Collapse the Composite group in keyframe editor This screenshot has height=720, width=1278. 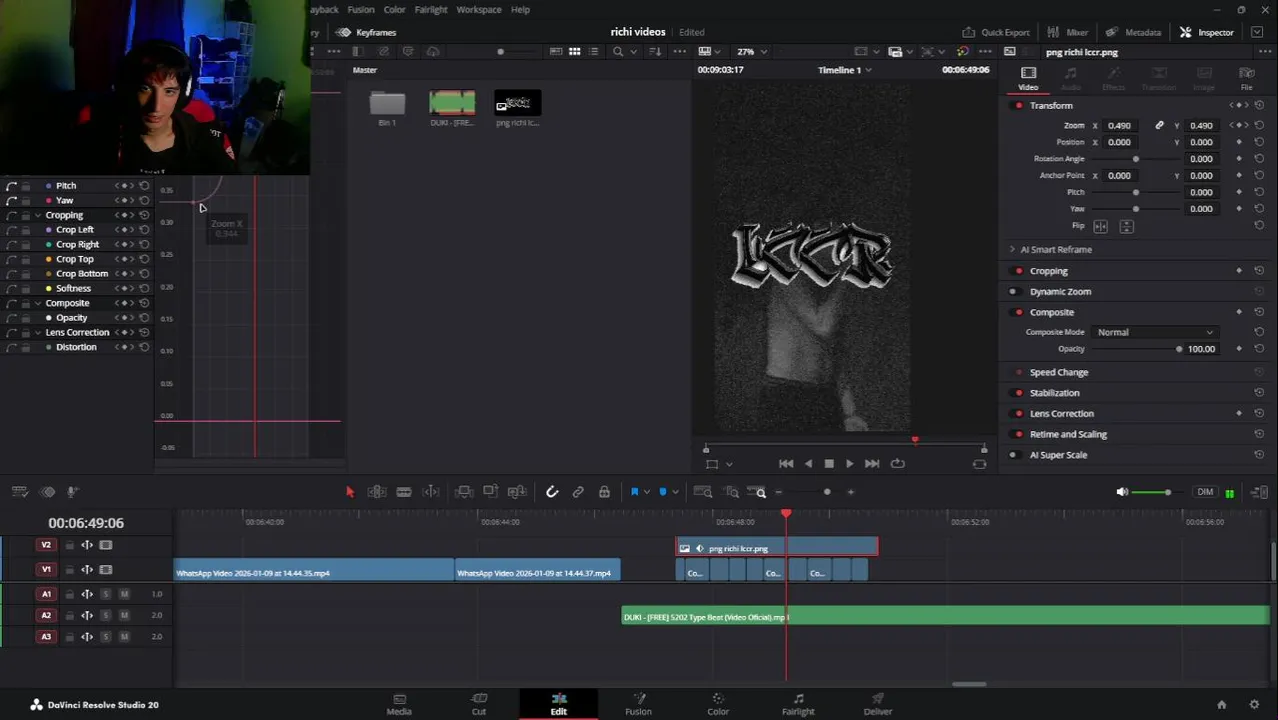point(38,303)
